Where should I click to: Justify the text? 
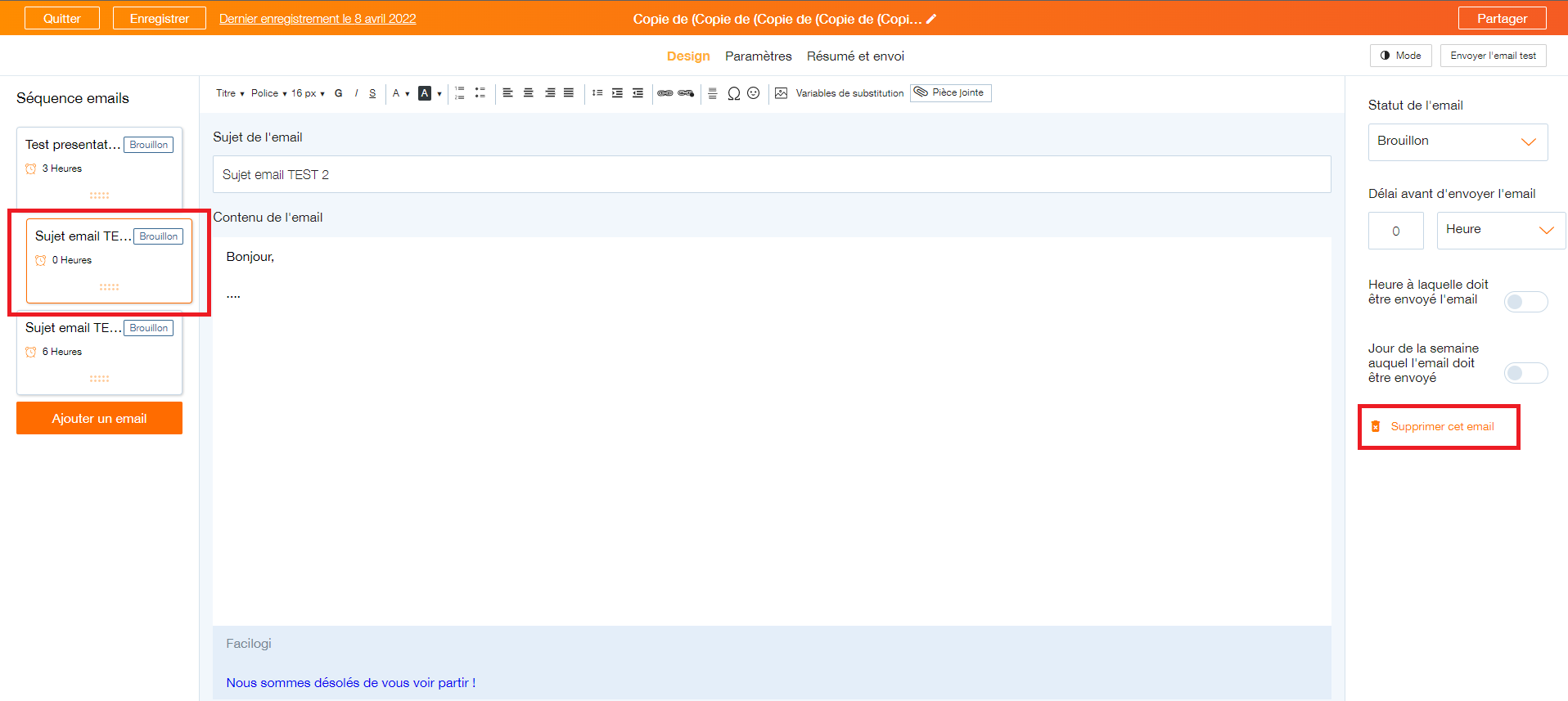[x=569, y=93]
